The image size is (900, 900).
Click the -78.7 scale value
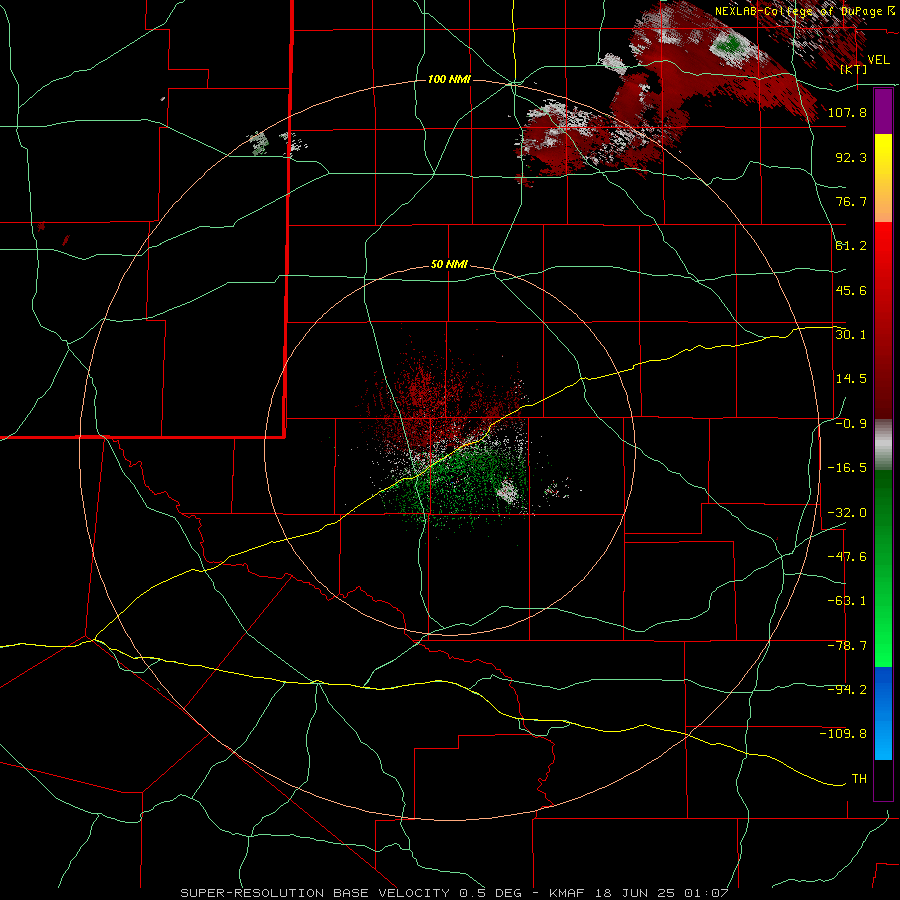(x=847, y=645)
